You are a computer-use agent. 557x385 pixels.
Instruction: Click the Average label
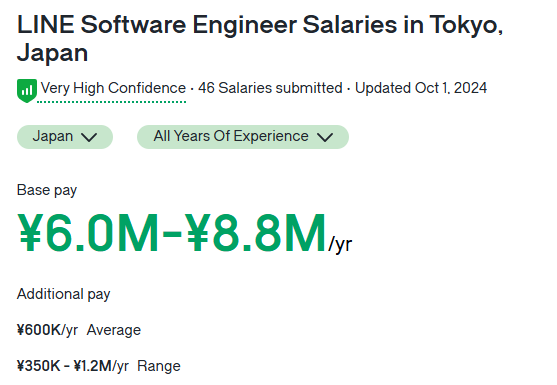(x=114, y=330)
